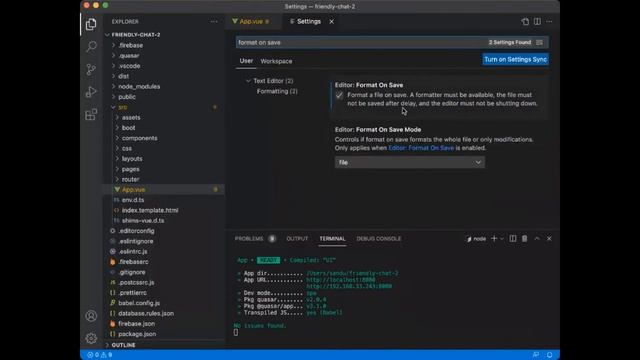Open Format On Save Mode dropdown

coord(410,162)
